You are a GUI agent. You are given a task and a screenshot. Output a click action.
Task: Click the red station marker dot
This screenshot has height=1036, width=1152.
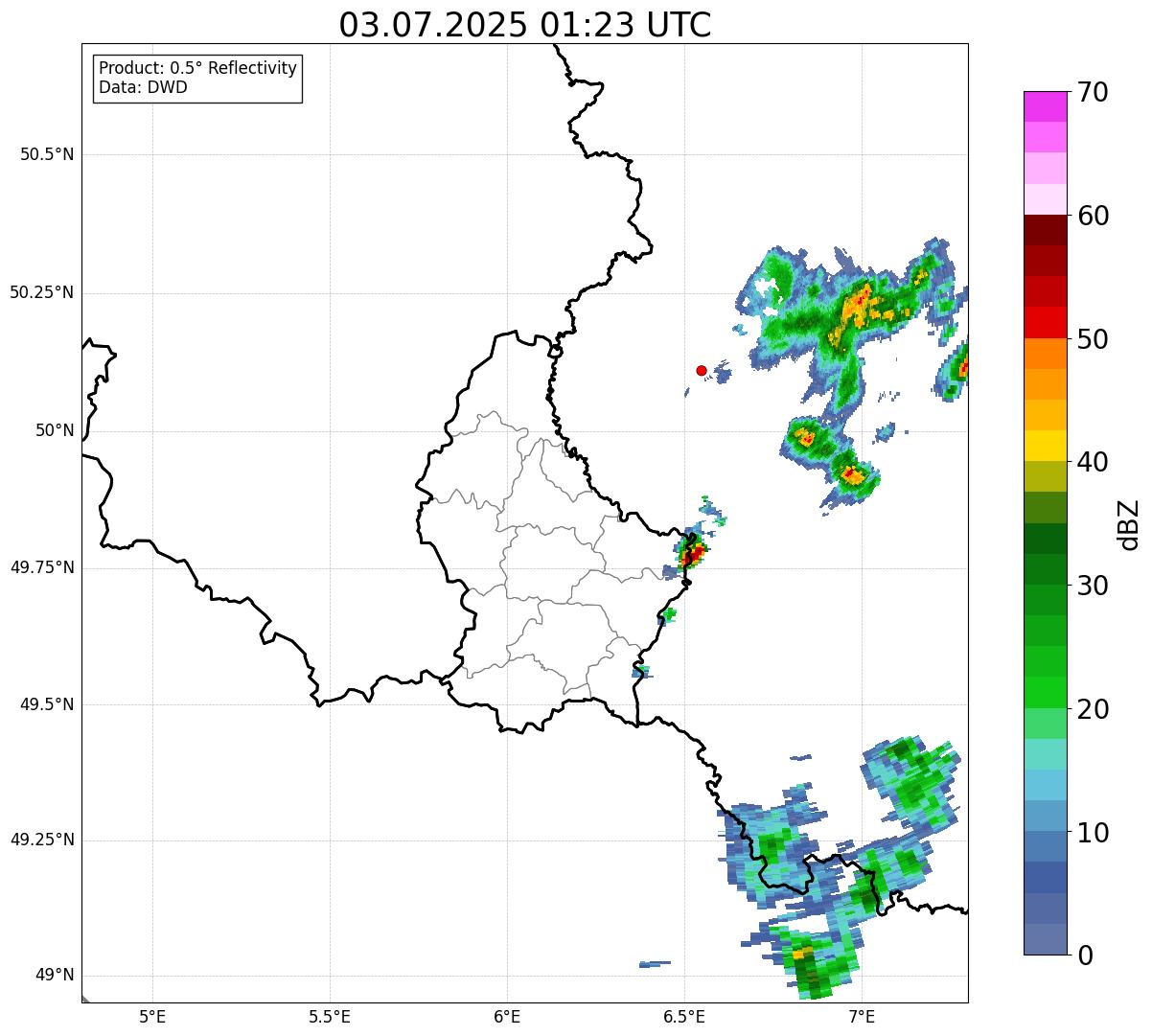coord(702,370)
